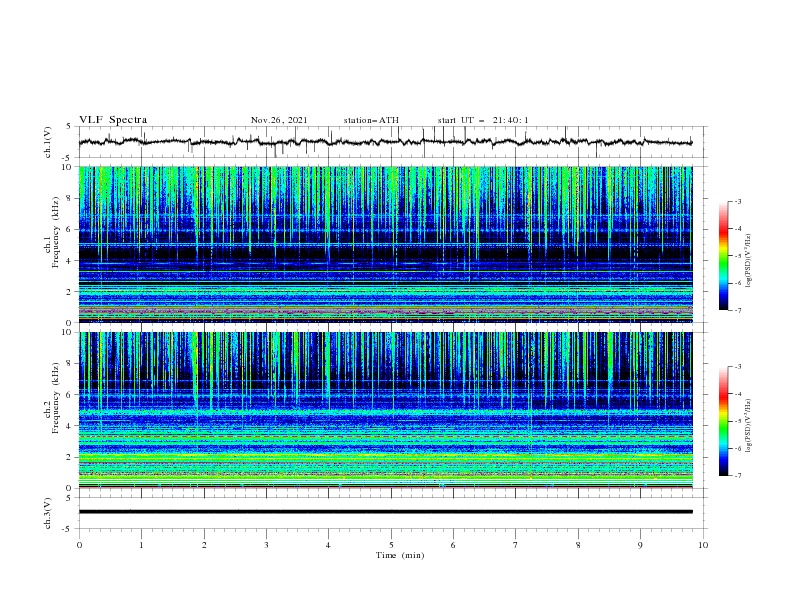Click time axis tick label "2"
792x612 pixels.
coord(204,545)
